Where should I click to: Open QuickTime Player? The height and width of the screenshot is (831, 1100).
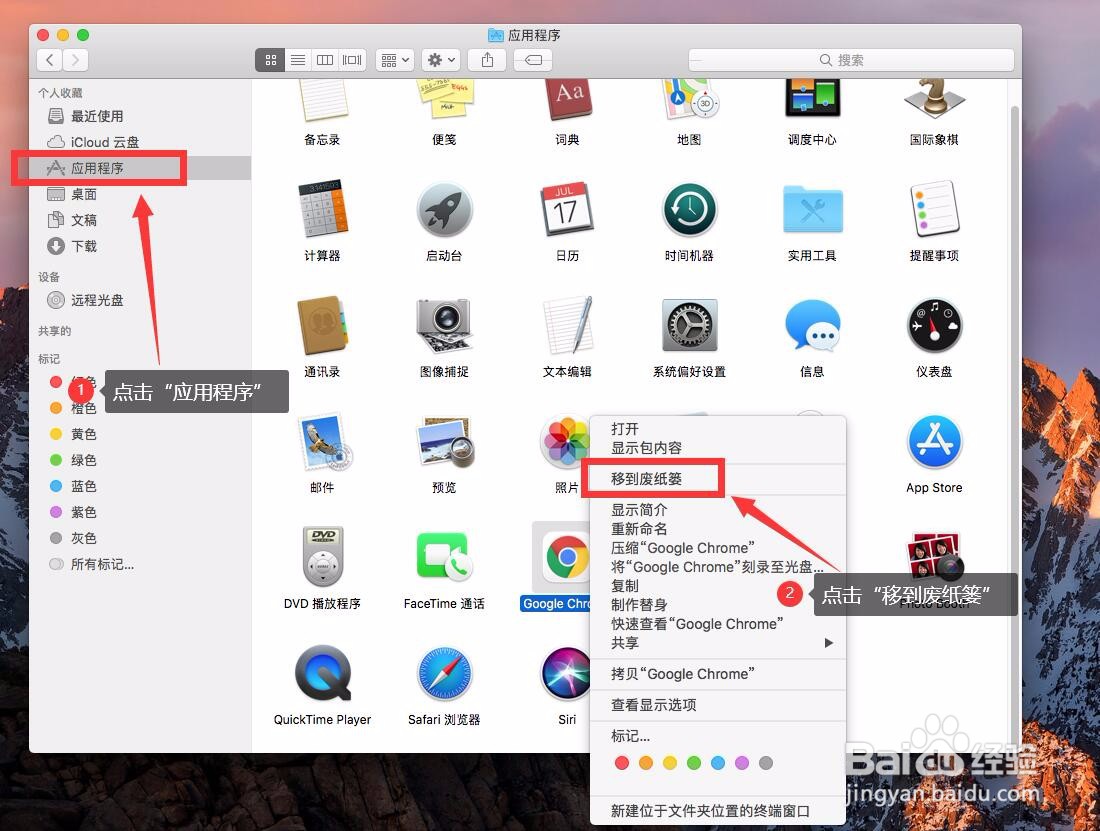(321, 671)
